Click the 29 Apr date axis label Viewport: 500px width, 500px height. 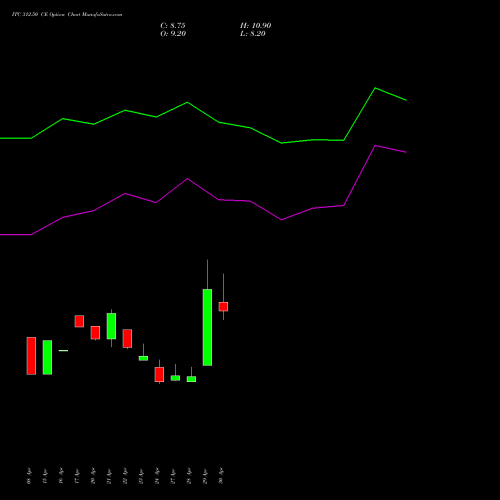coord(205,476)
